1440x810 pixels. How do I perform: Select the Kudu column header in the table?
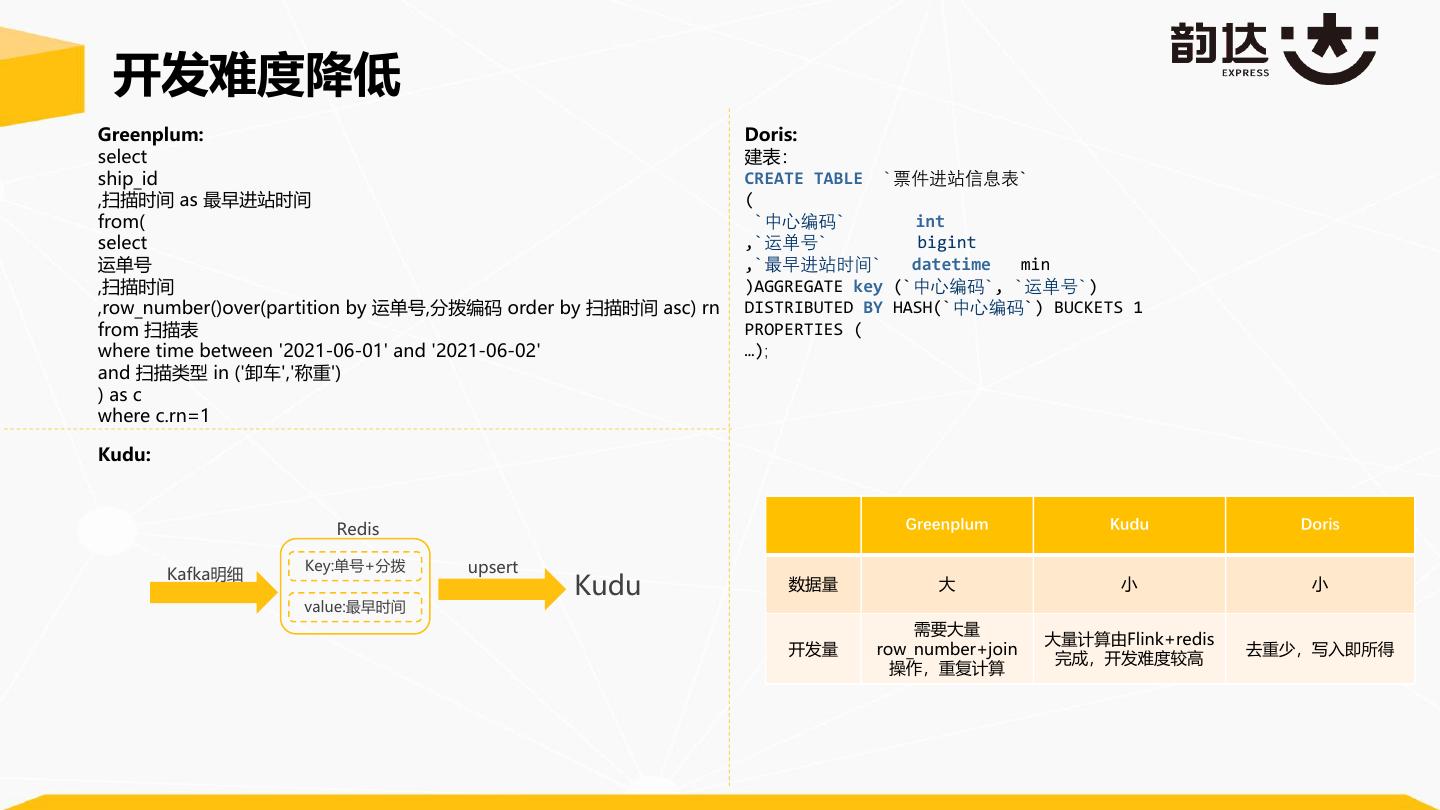coord(1129,524)
